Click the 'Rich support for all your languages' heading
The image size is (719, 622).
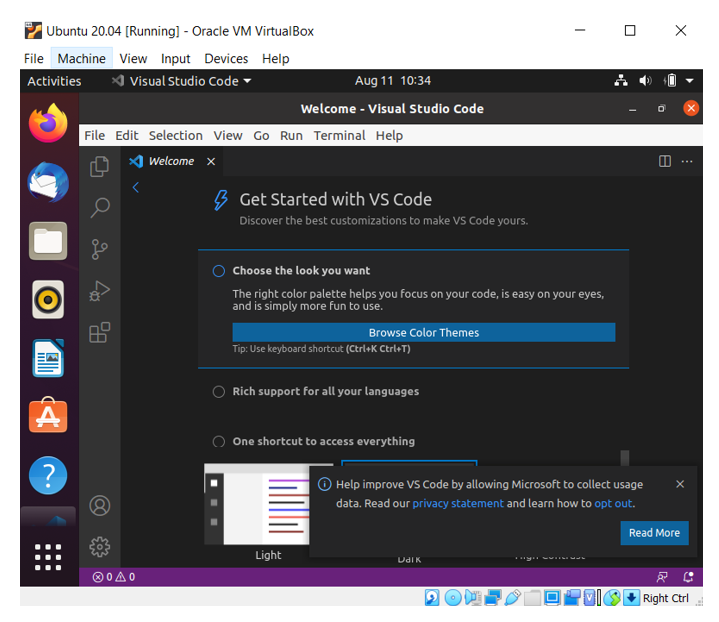[326, 391]
